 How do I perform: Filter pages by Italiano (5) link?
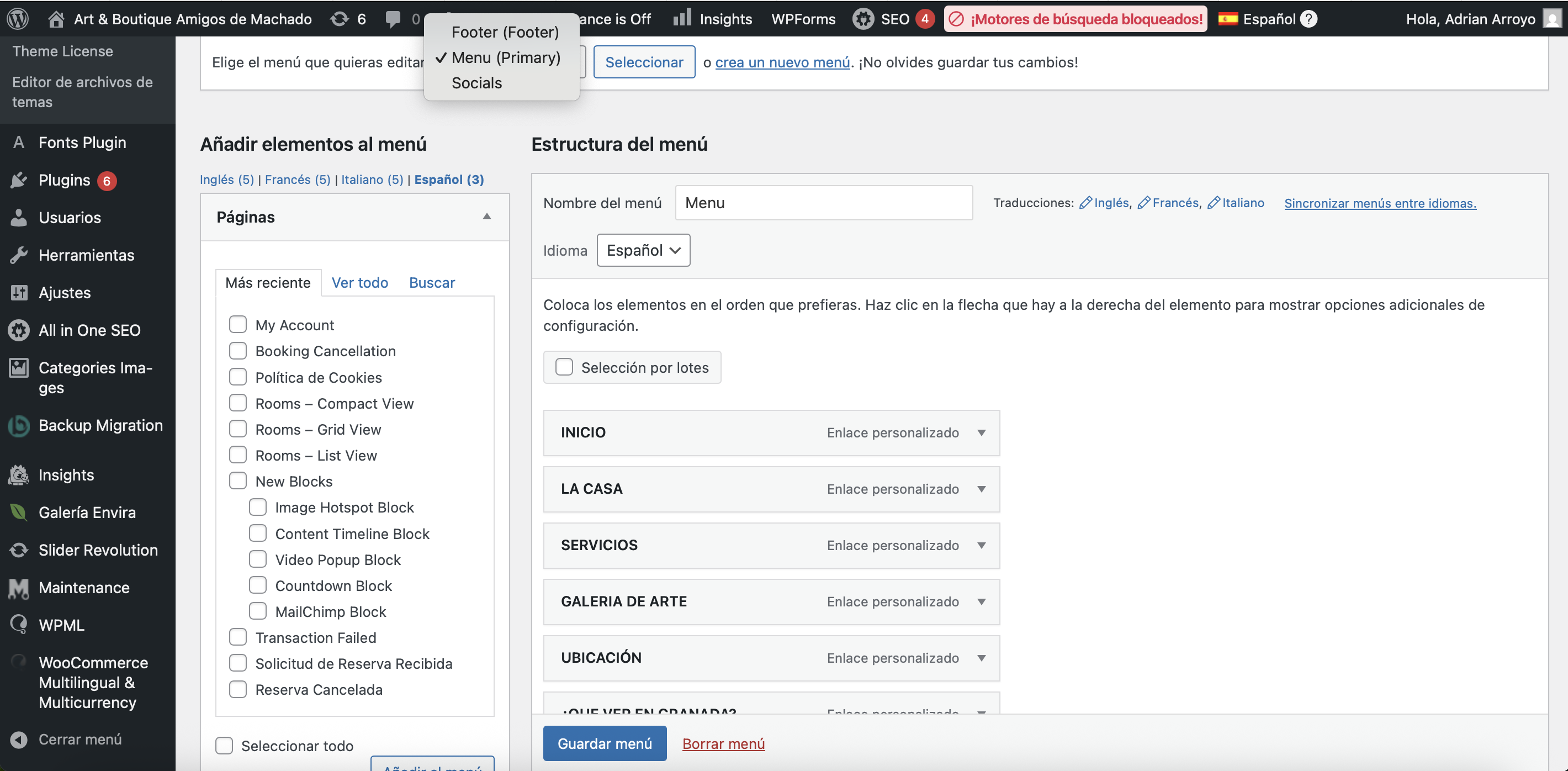(372, 179)
